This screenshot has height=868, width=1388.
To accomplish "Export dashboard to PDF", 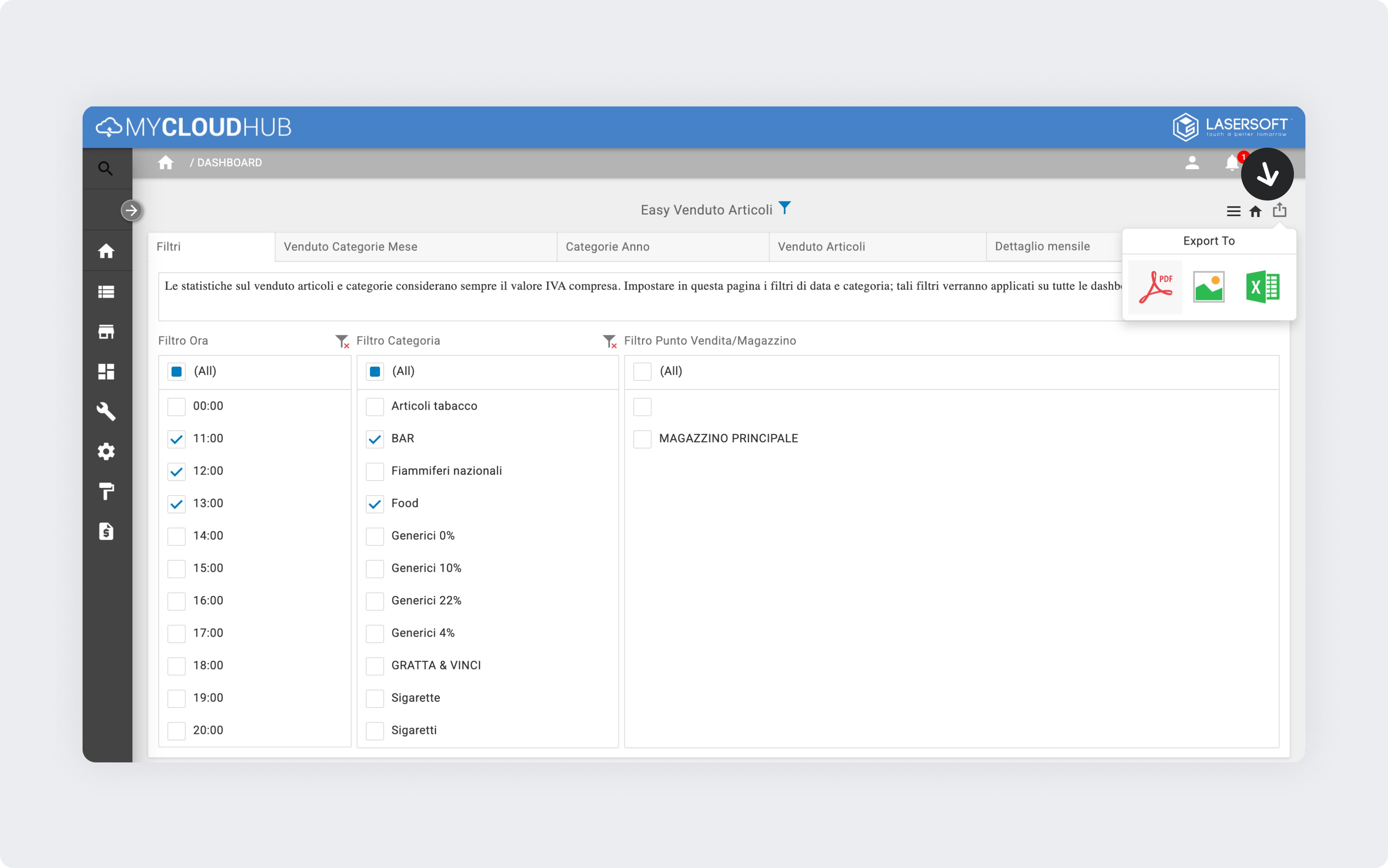I will (x=1155, y=287).
